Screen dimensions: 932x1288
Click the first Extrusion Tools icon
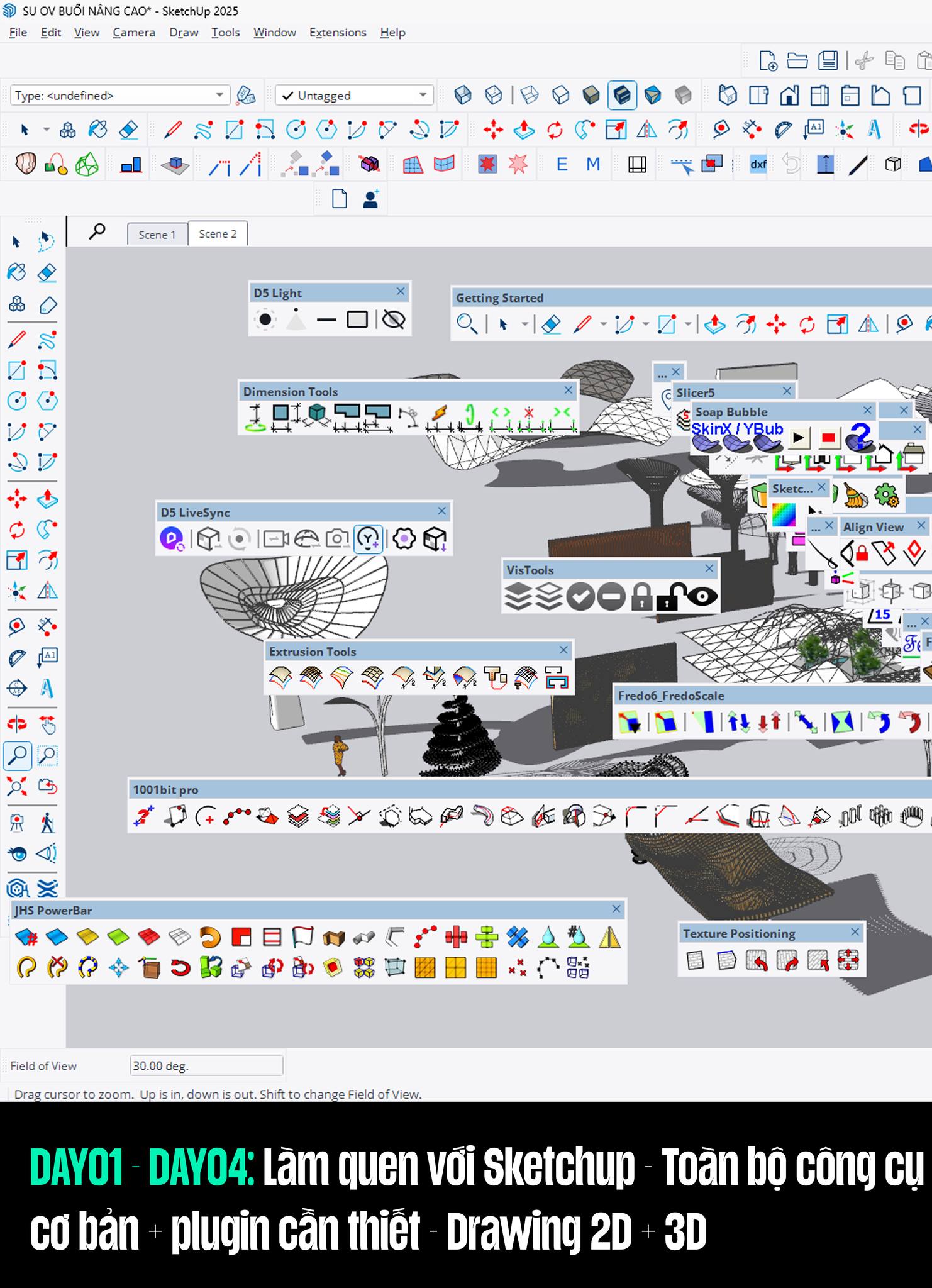pos(280,677)
